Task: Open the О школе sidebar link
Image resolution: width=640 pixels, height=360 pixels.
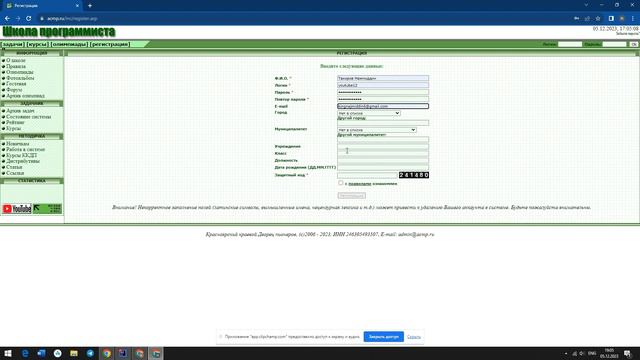Action: [x=16, y=60]
